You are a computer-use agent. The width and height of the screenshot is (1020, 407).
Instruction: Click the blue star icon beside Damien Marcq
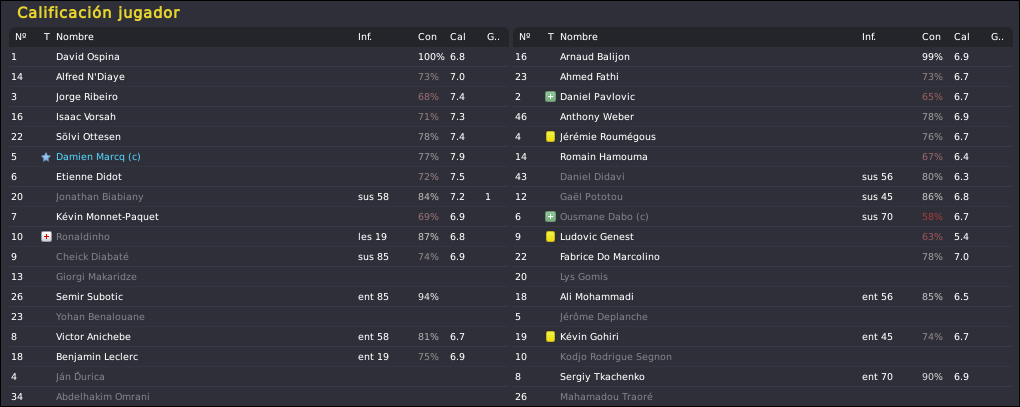pyautogui.click(x=46, y=157)
